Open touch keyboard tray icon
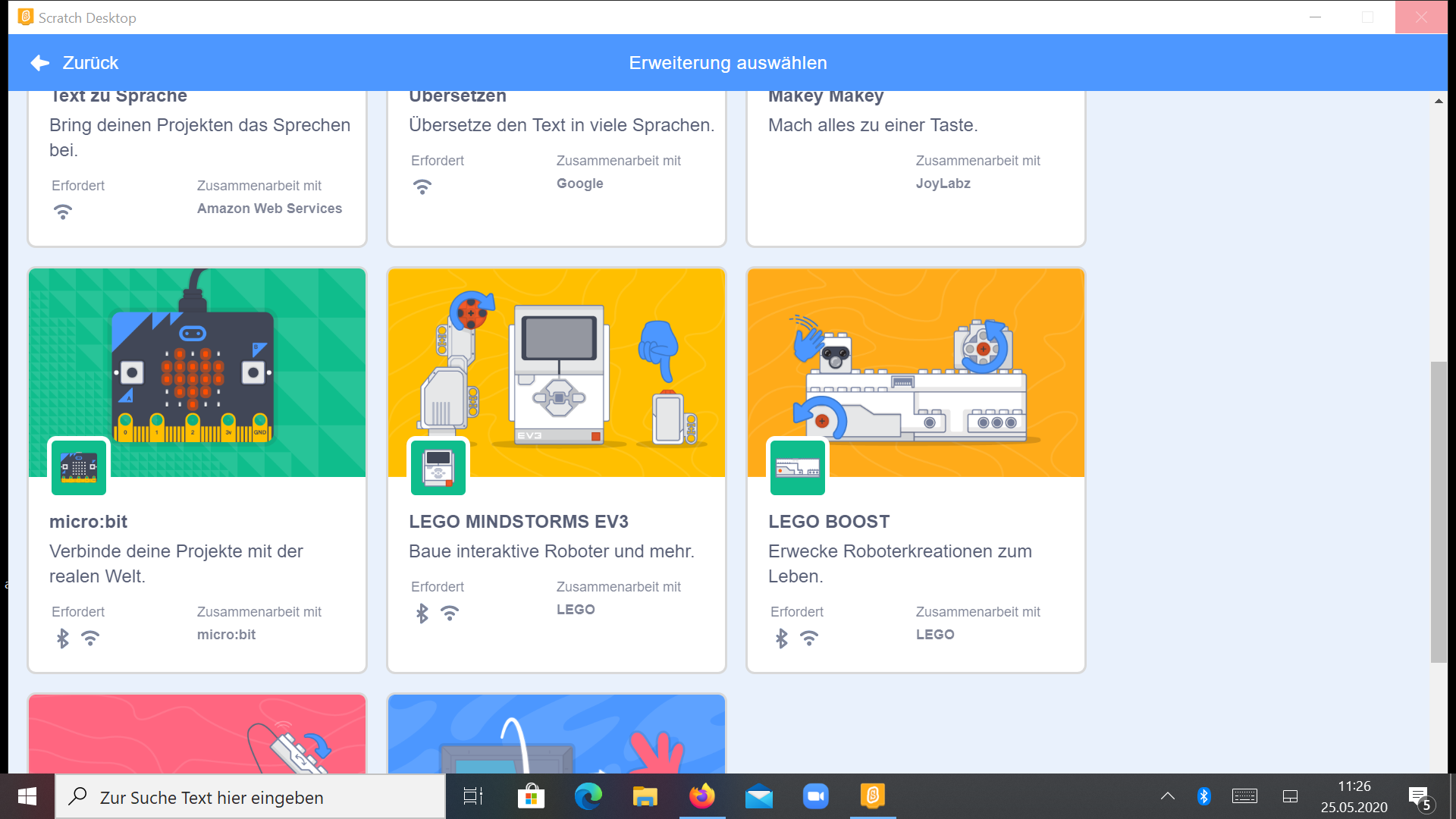 click(x=1244, y=796)
